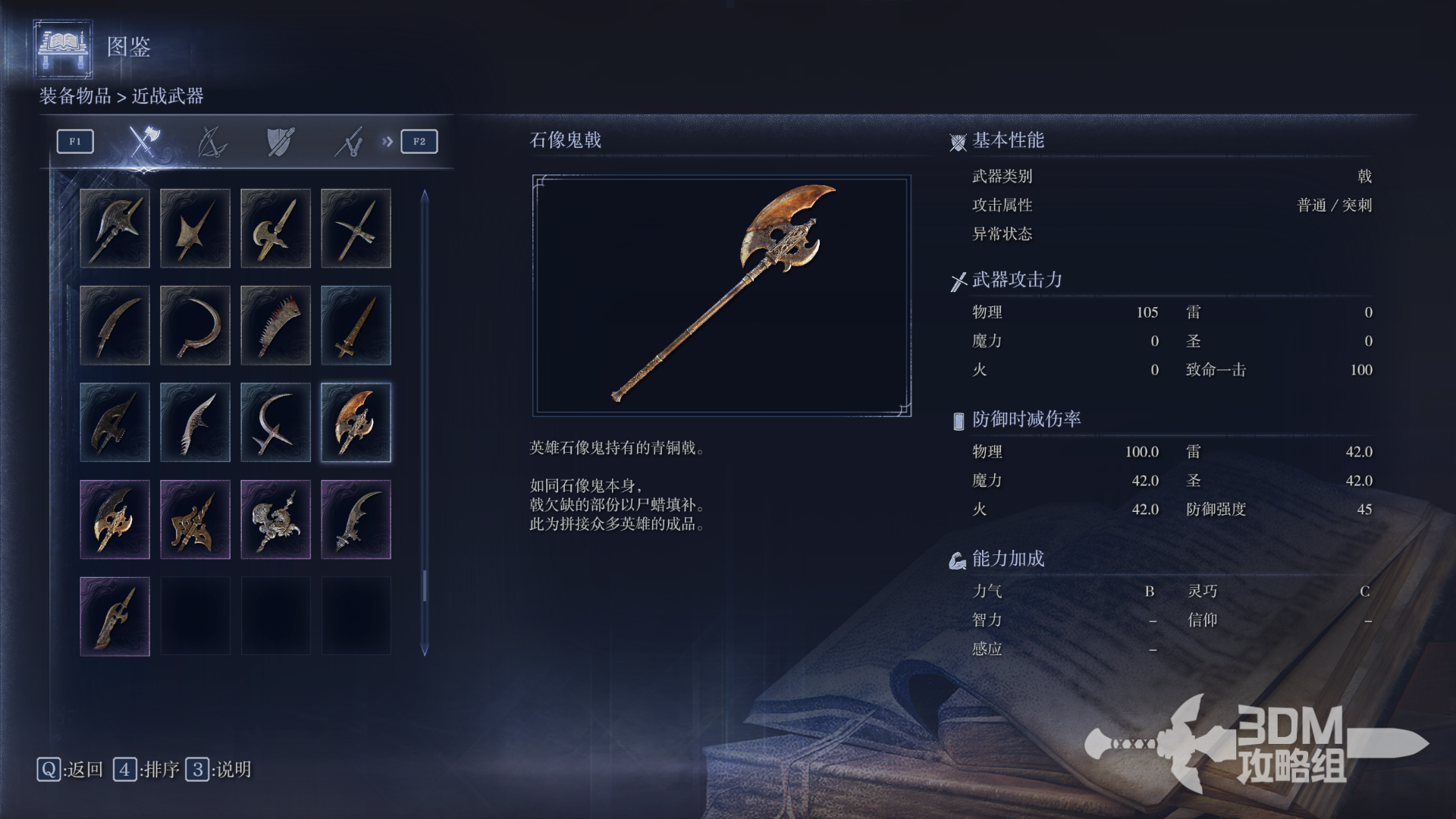Select the melee weapons crossed sword-axe tab
The height and width of the screenshot is (819, 1456).
point(143,141)
